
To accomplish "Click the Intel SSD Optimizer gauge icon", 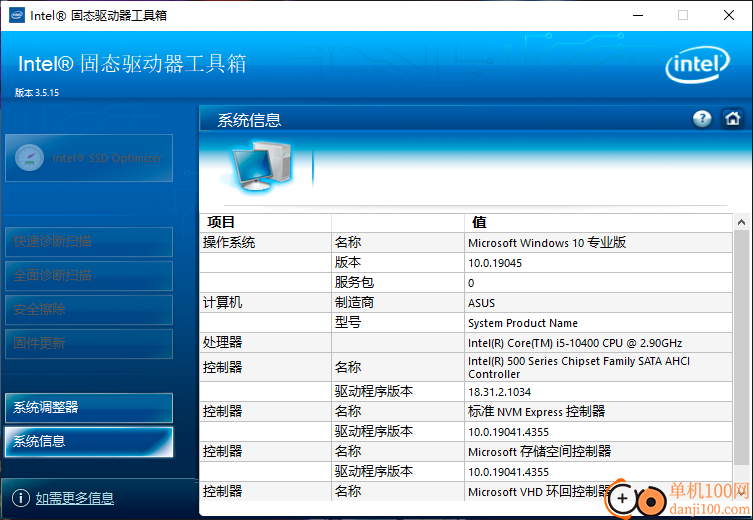I will (x=29, y=158).
